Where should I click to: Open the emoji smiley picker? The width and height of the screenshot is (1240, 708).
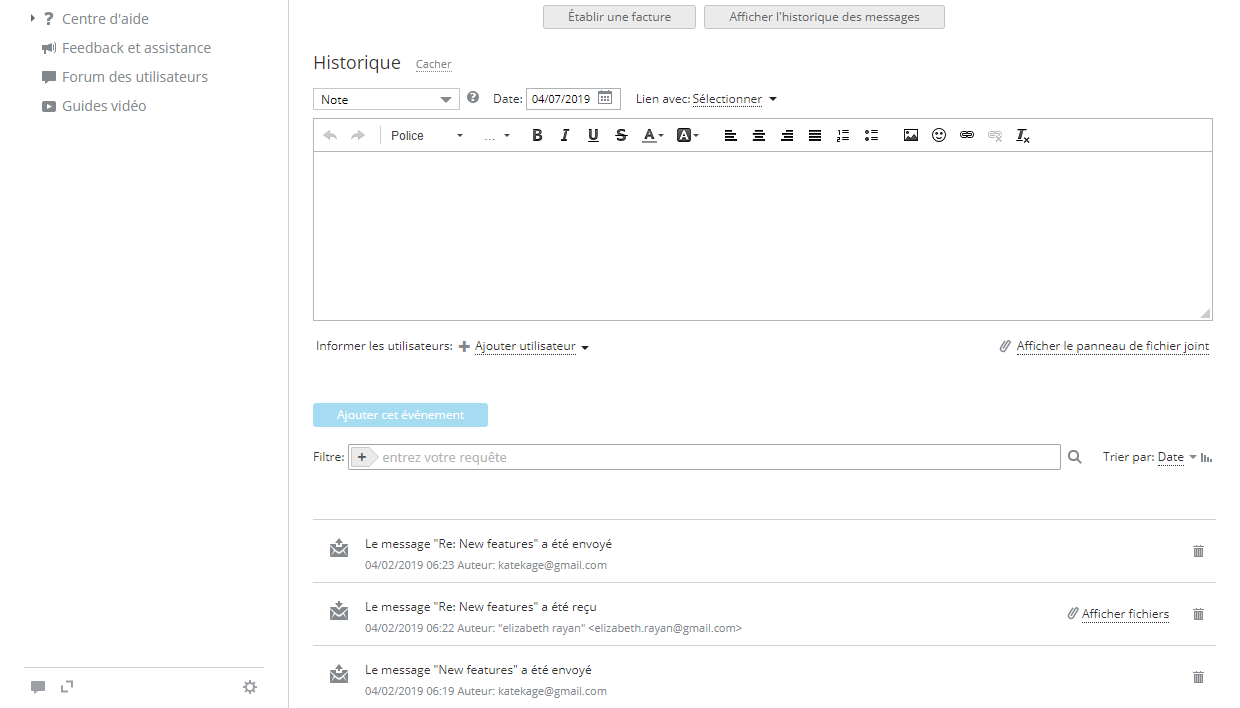pos(939,136)
